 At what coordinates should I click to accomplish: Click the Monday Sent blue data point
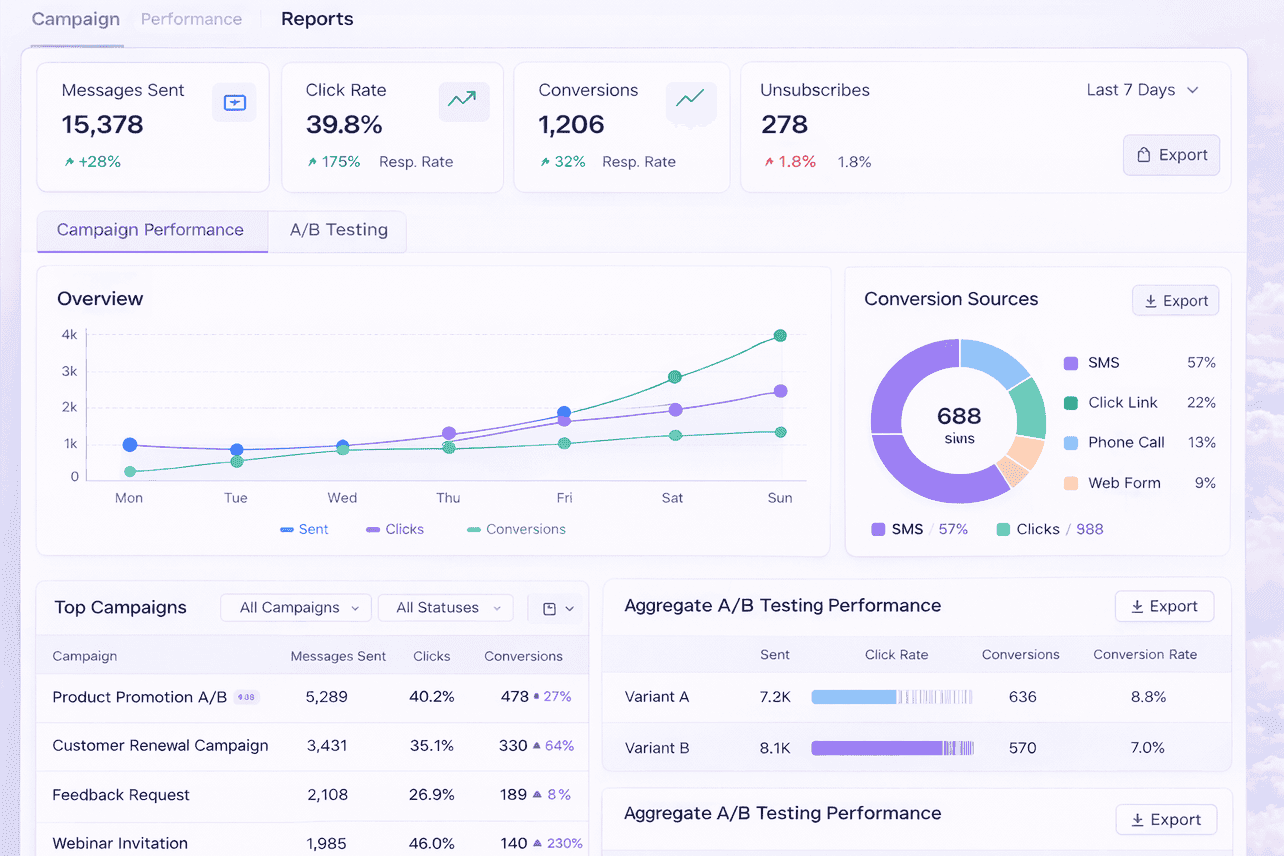(x=130, y=445)
